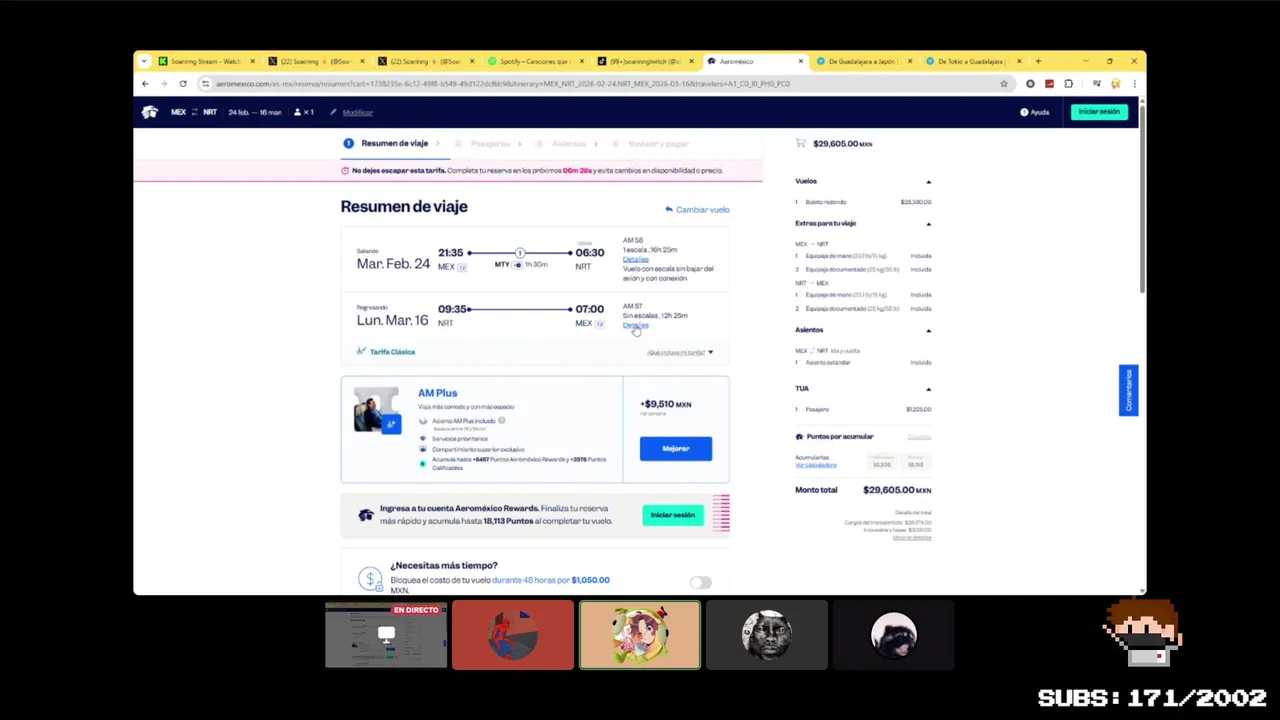Click the Mejorar upgrade button
This screenshot has height=720, width=1280.
coord(676,449)
